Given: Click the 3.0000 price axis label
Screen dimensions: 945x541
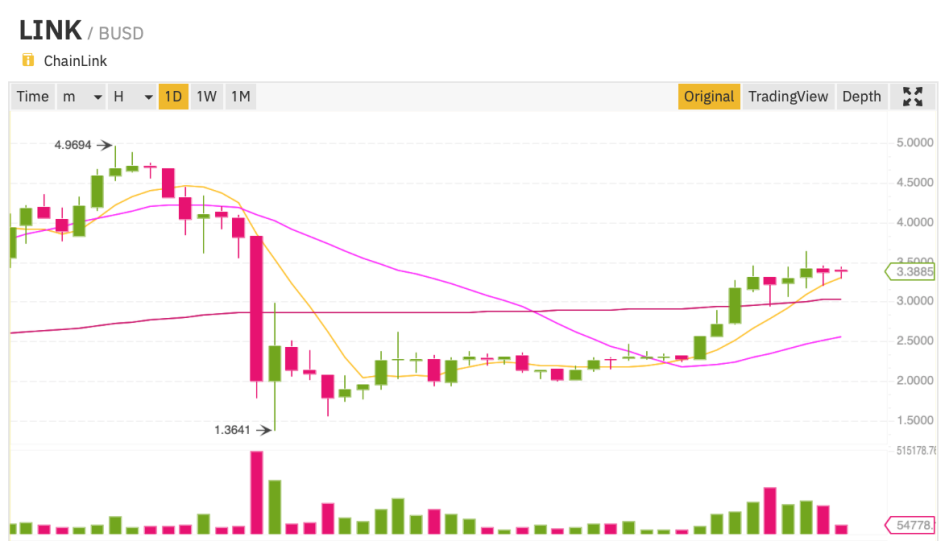Looking at the screenshot, I should coord(915,301).
